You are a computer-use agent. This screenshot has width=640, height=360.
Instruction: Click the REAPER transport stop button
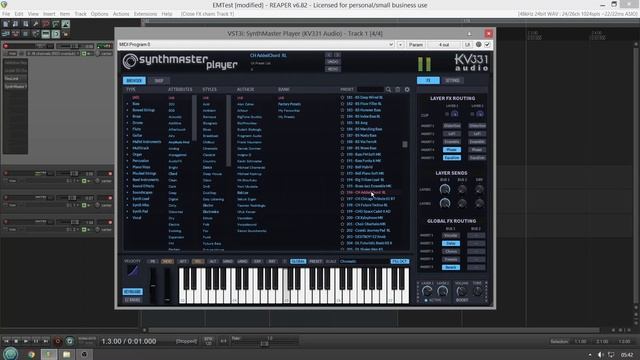[x=16, y=341]
